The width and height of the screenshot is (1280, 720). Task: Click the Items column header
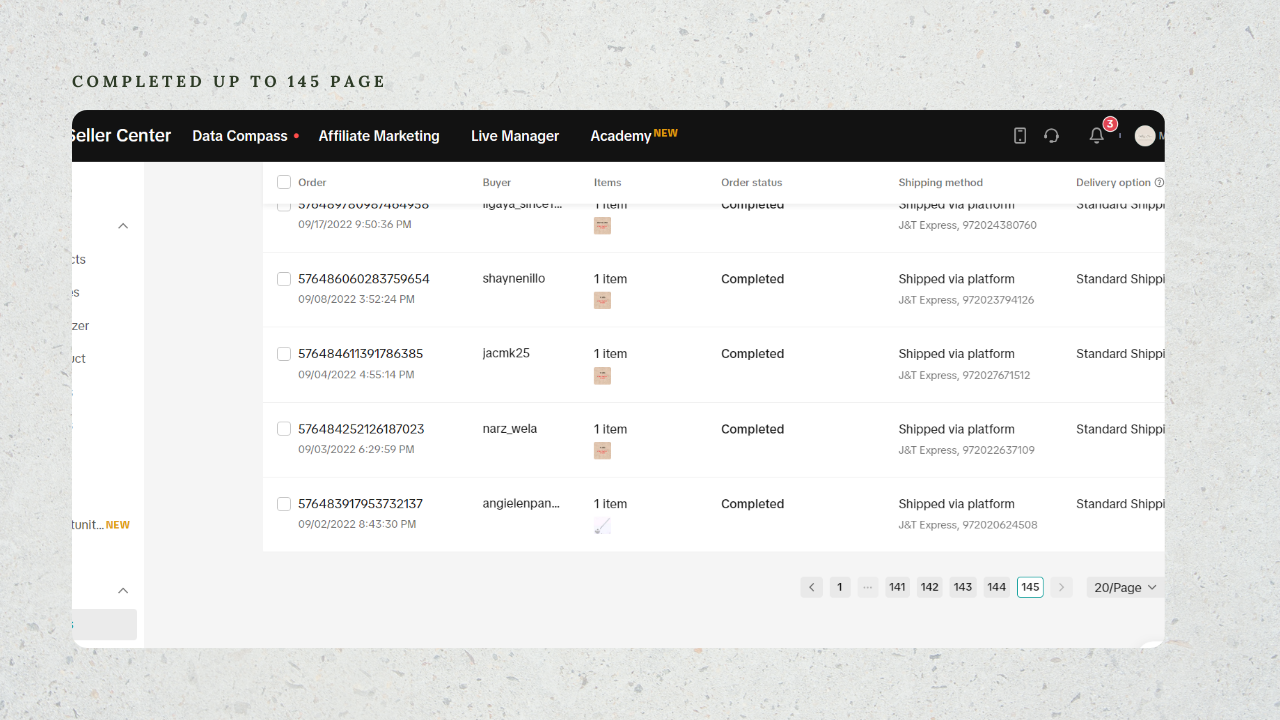[608, 183]
